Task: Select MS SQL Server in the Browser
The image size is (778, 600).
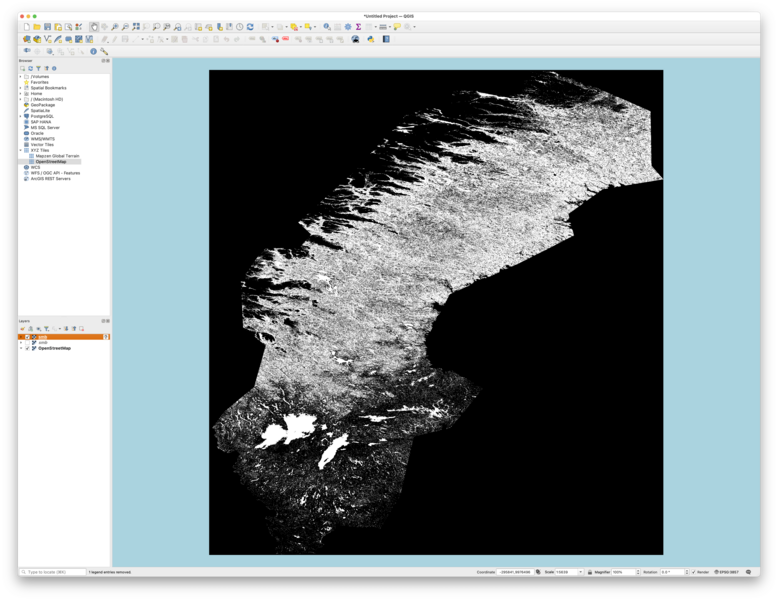Action: coord(45,128)
